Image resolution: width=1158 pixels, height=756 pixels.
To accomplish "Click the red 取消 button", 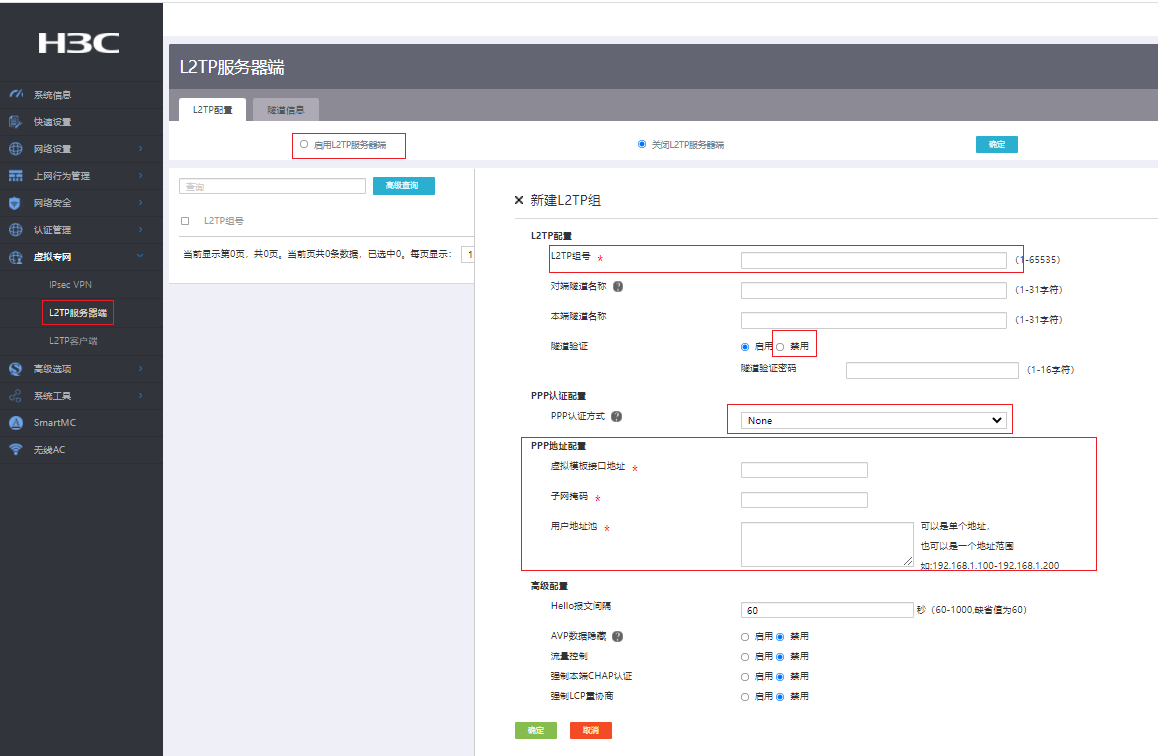I will tap(591, 730).
